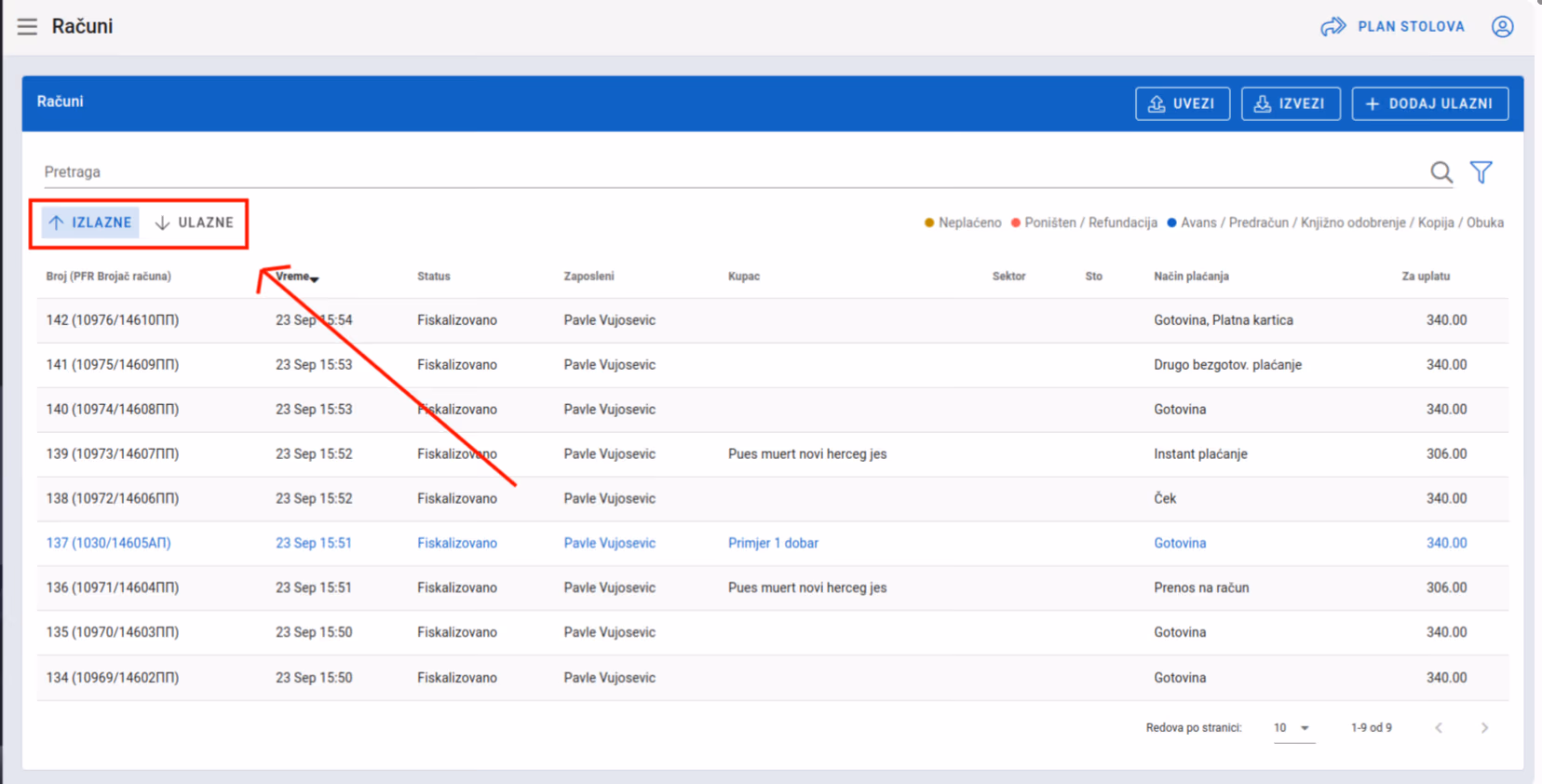The height and width of the screenshot is (784, 1542).
Task: Click the '1-9 od 9' pagination text
Action: tap(1372, 728)
